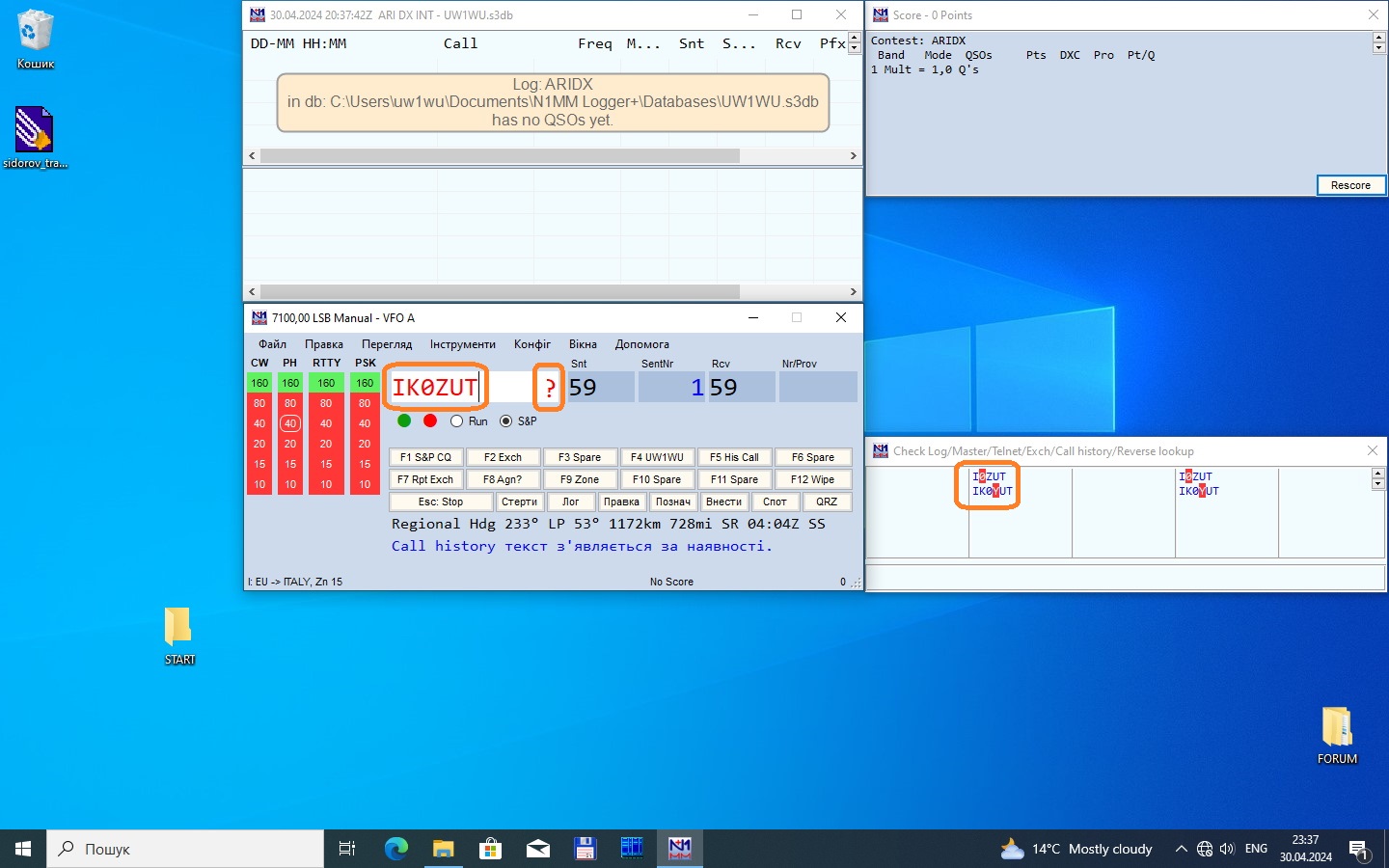
Task: Open Microsoft Edge from the taskbar
Action: click(x=396, y=849)
